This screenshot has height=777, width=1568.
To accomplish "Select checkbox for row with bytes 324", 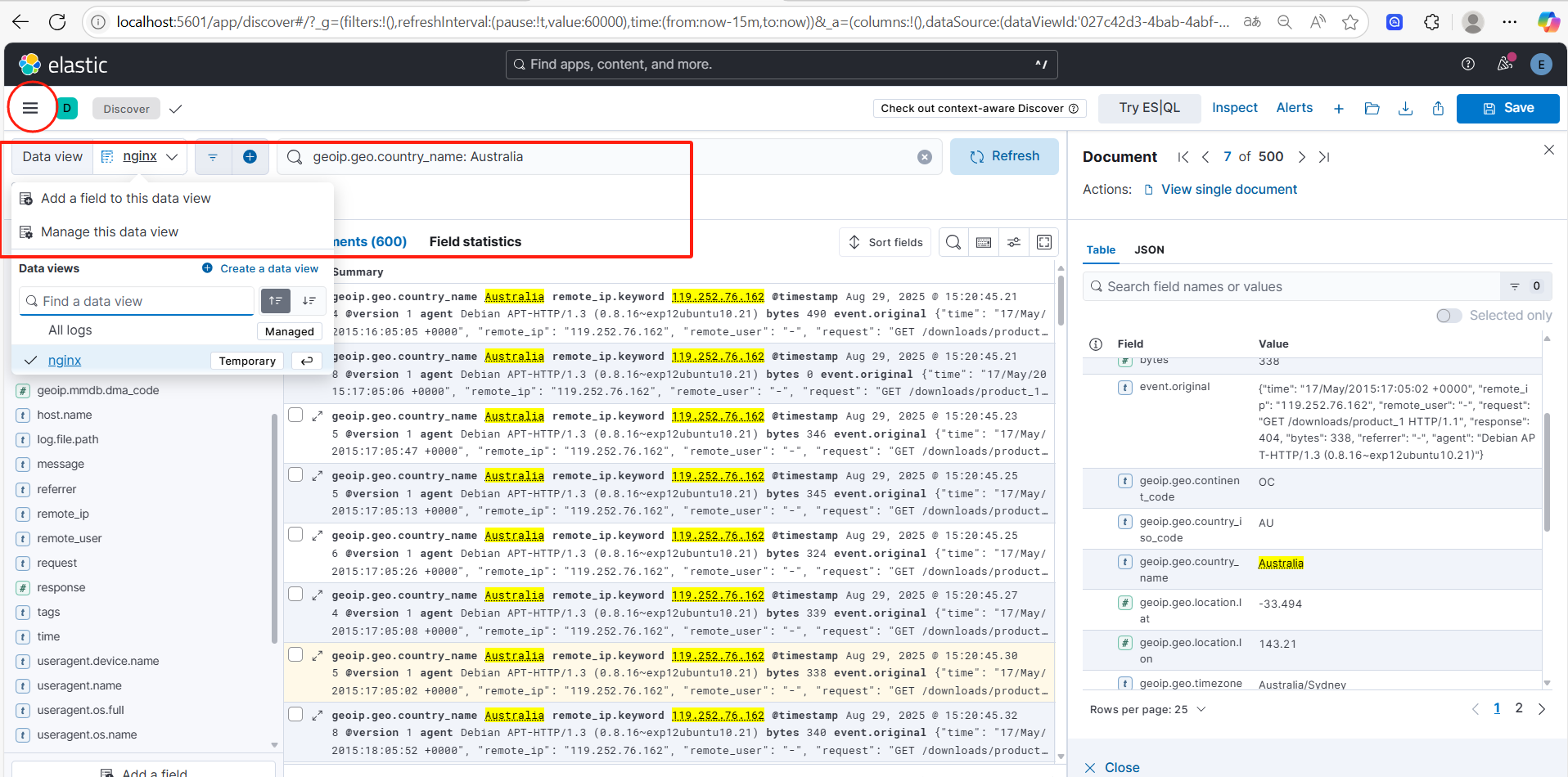I will pos(295,535).
